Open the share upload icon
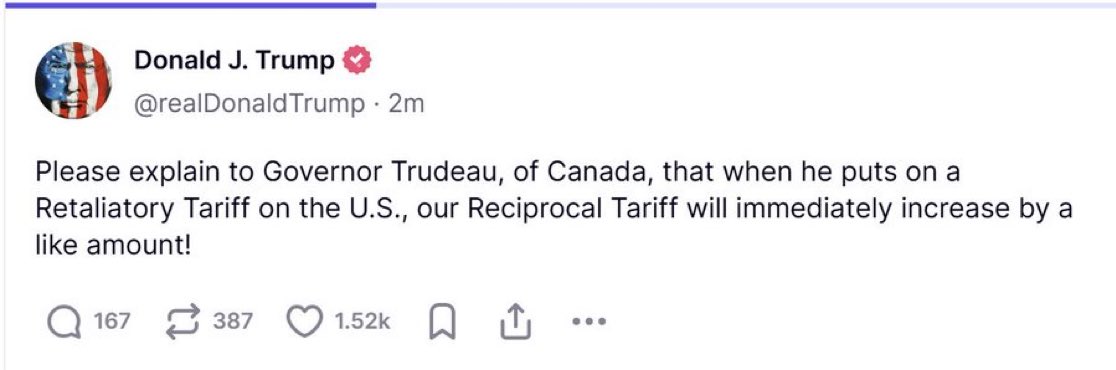 click(515, 322)
